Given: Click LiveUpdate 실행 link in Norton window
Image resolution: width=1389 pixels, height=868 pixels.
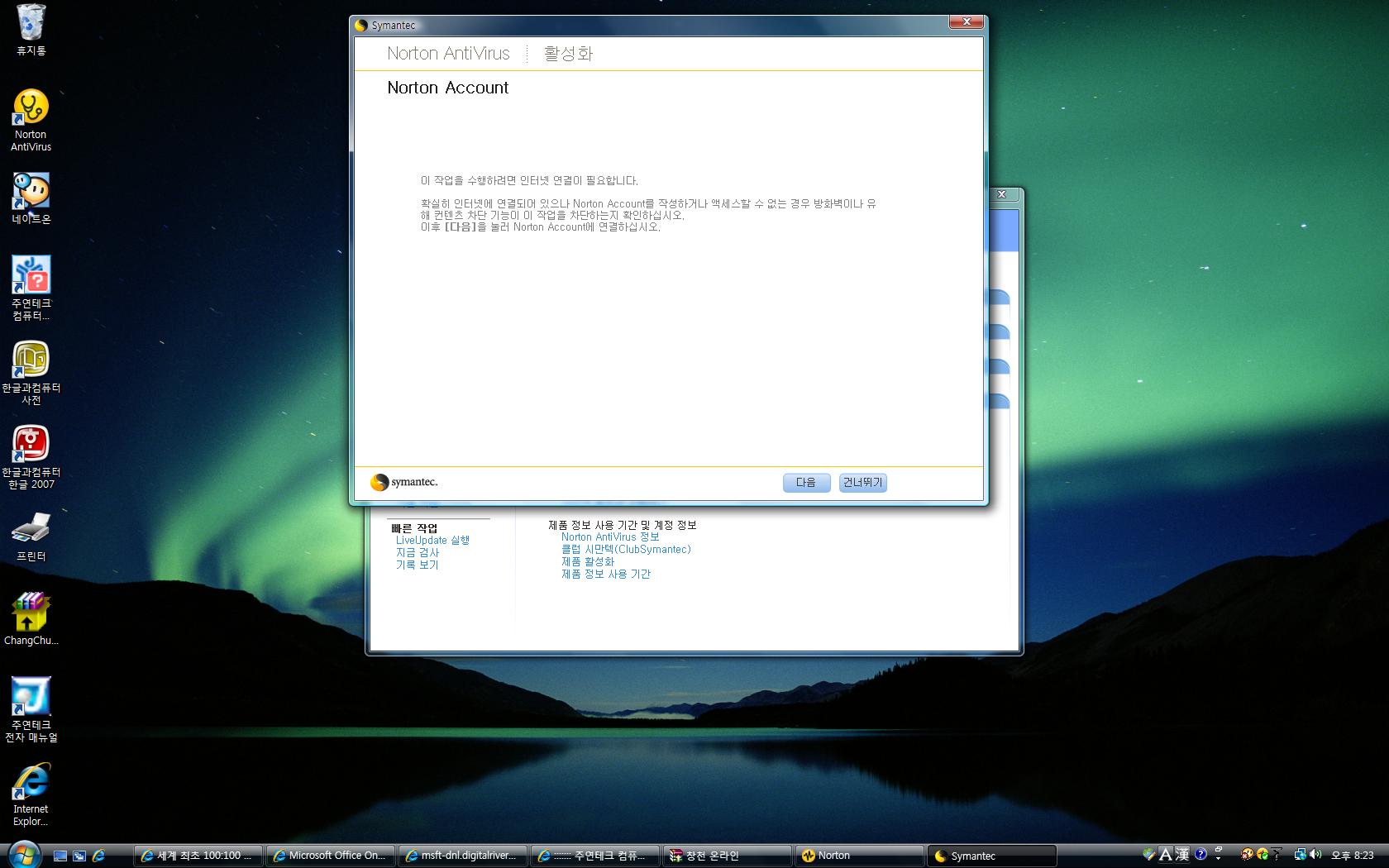Looking at the screenshot, I should (x=432, y=541).
